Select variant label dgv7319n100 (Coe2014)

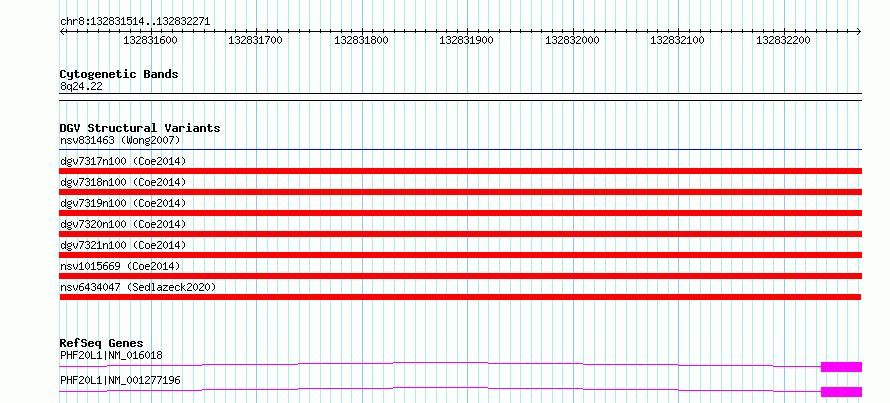pos(123,203)
